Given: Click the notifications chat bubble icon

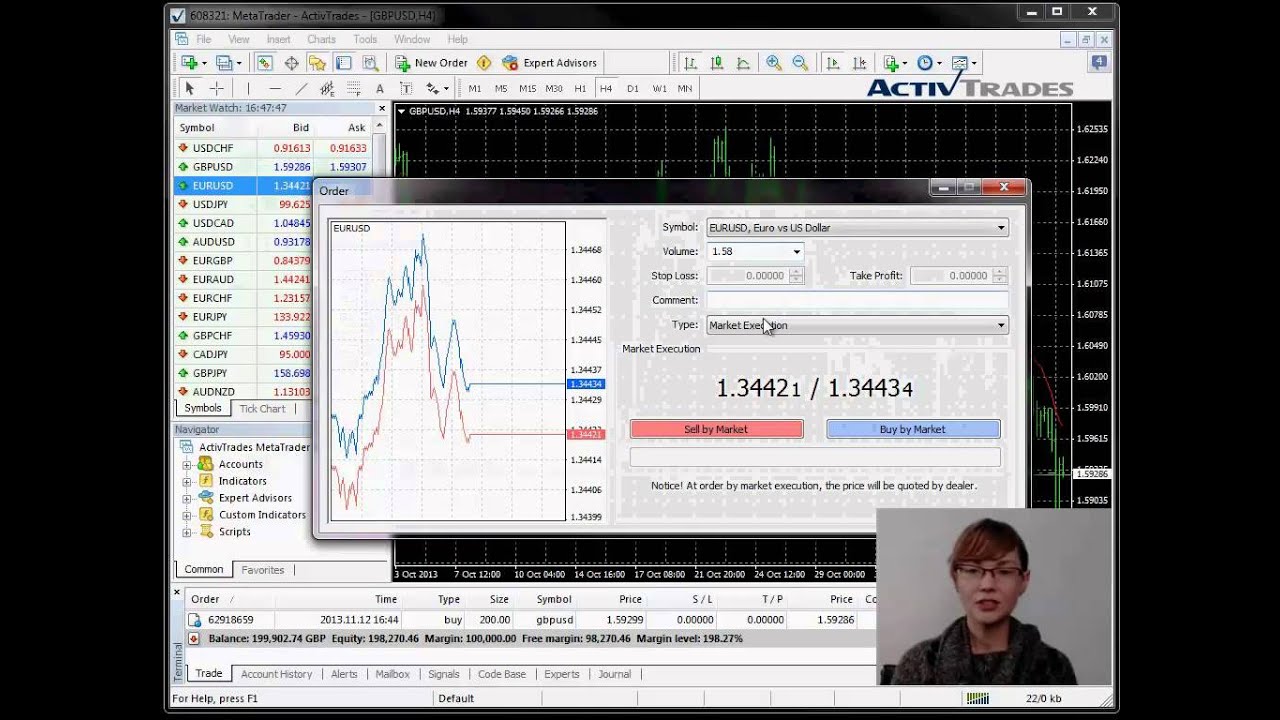Looking at the screenshot, I should 1099,63.
